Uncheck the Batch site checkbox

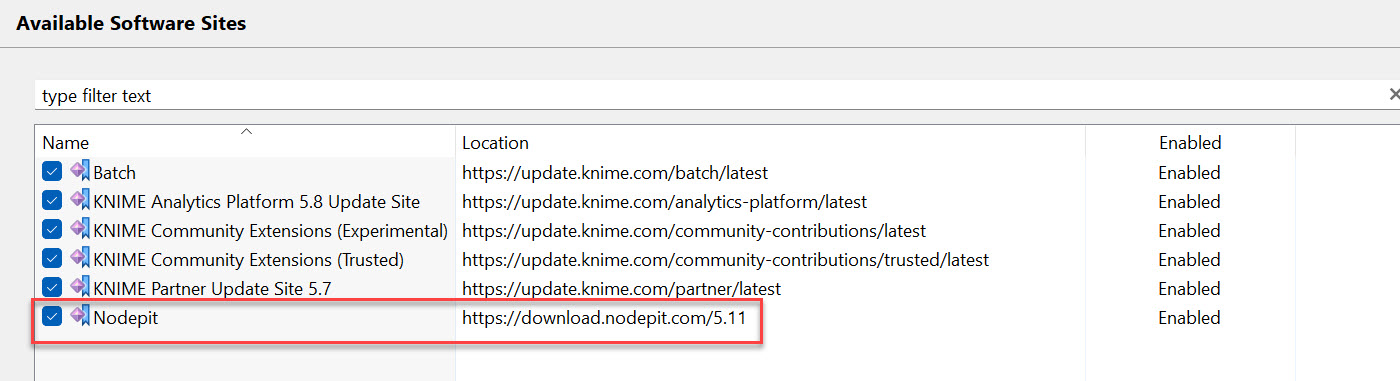coord(52,172)
